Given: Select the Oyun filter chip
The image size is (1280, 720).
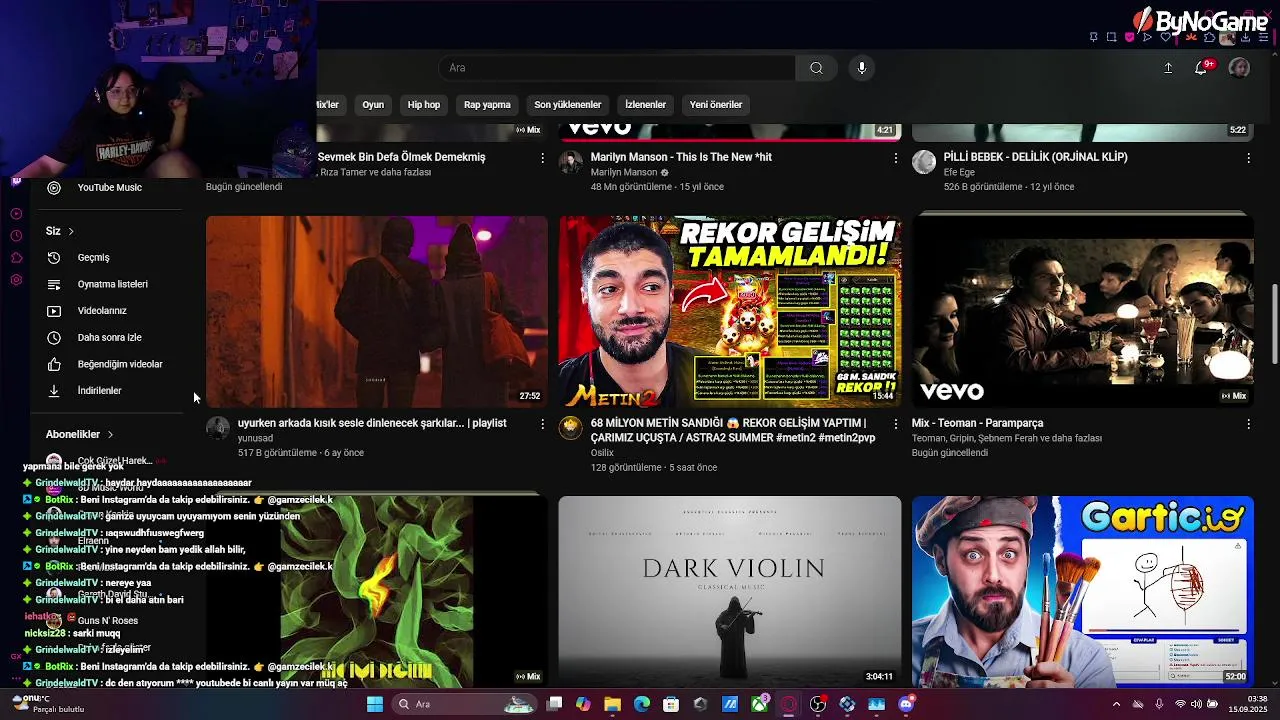Looking at the screenshot, I should (373, 104).
